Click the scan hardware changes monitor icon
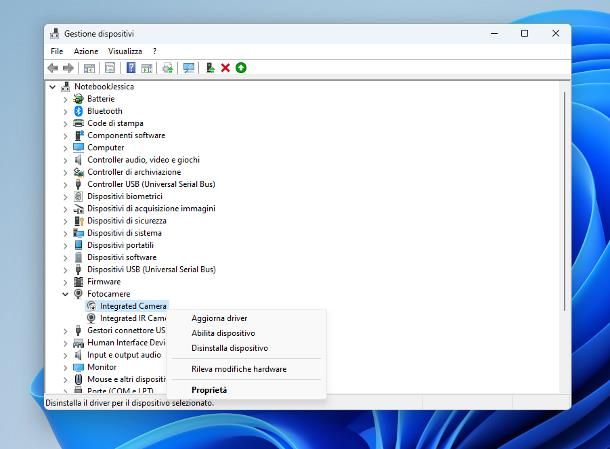The width and height of the screenshot is (610, 449). pos(188,68)
